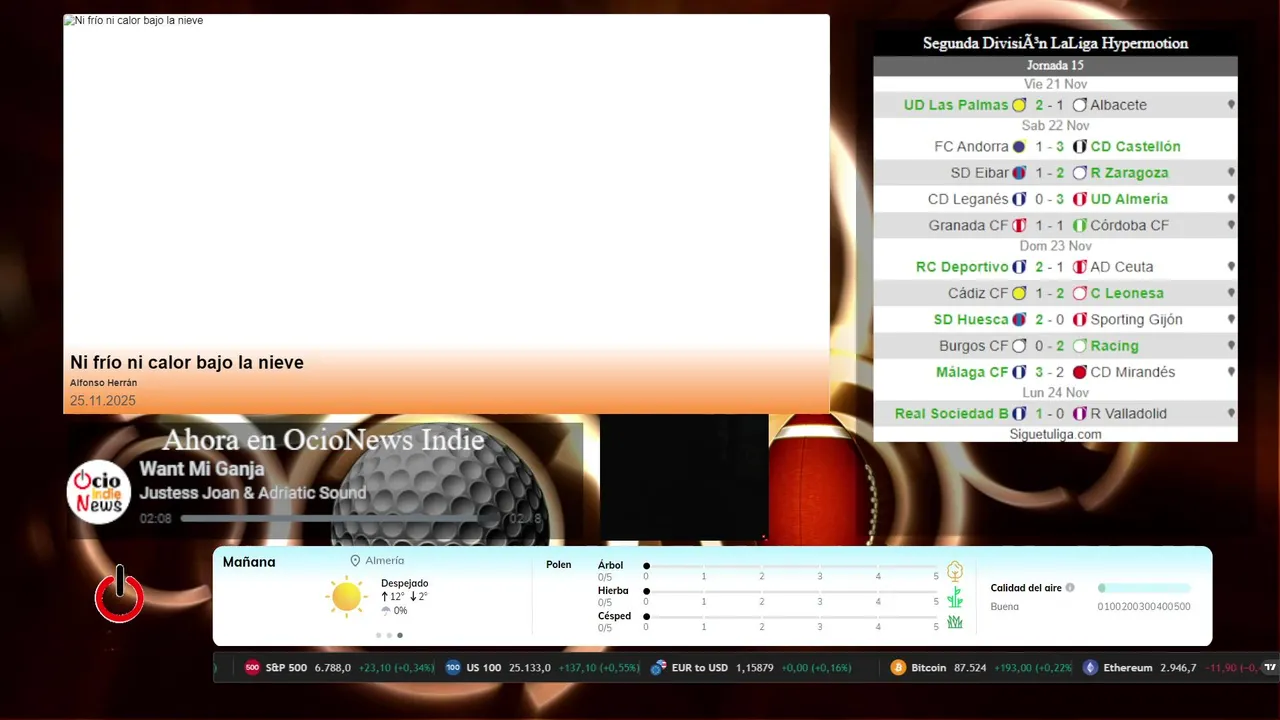Select the second weather pagination dot
1280x720 pixels.
pyautogui.click(x=389, y=635)
